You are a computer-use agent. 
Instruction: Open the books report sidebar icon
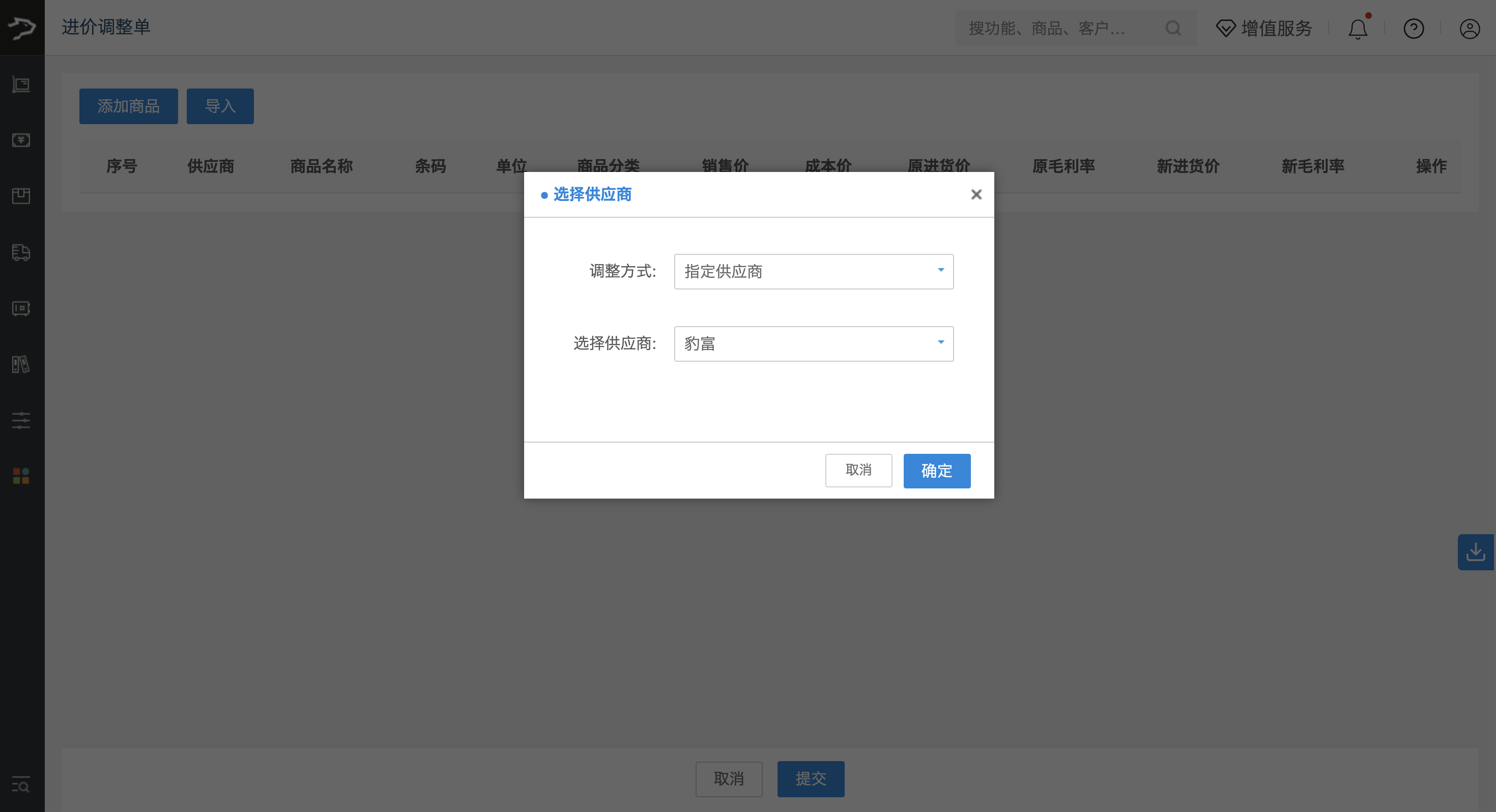tap(21, 364)
